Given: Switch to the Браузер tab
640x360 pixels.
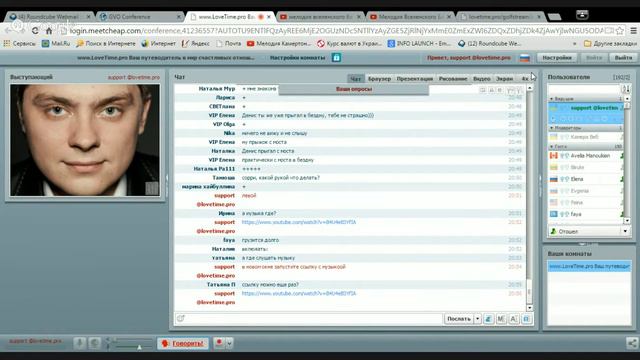Looking at the screenshot, I should (379, 78).
